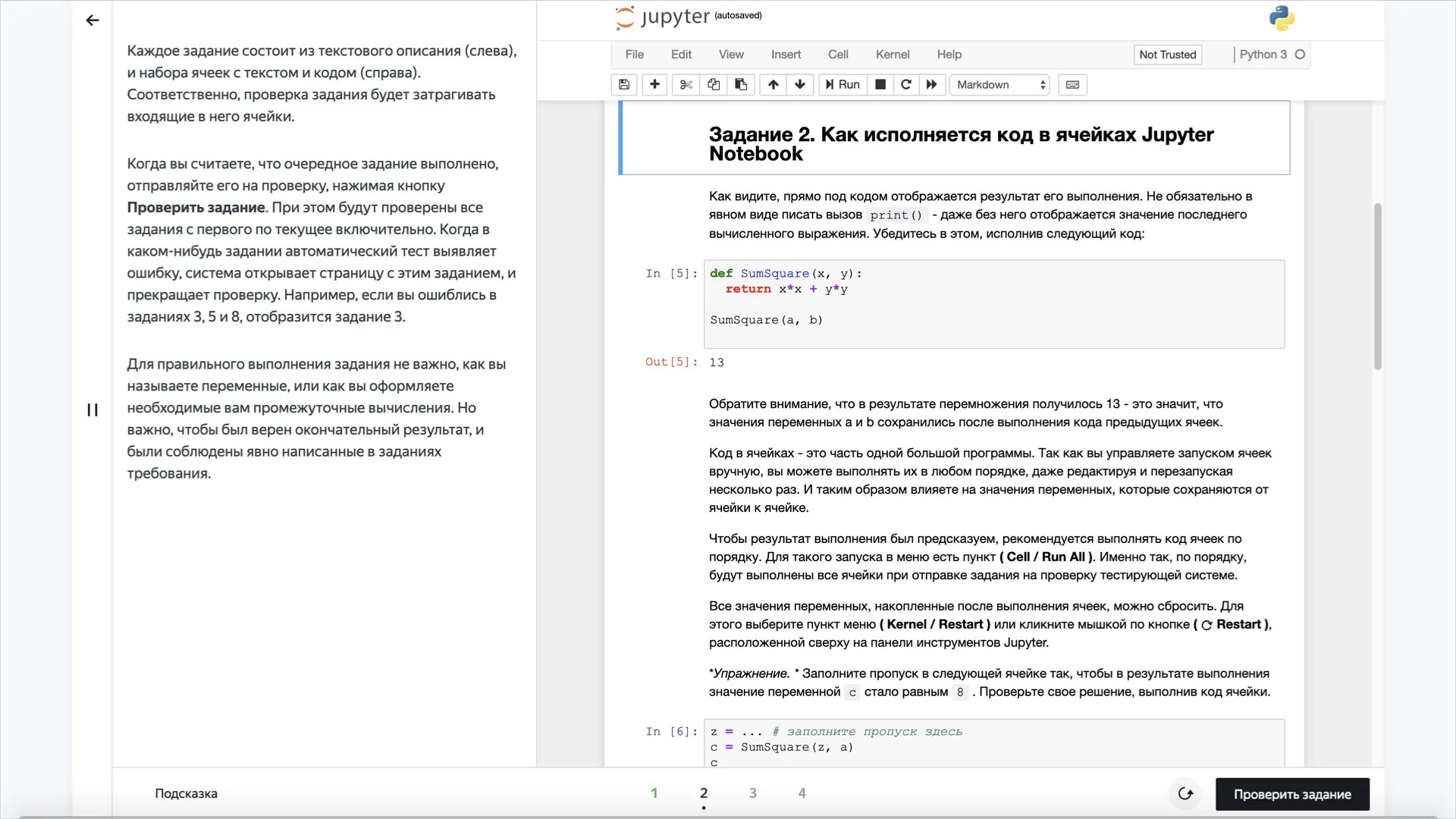
Task: Run the current cell
Action: pyautogui.click(x=843, y=85)
